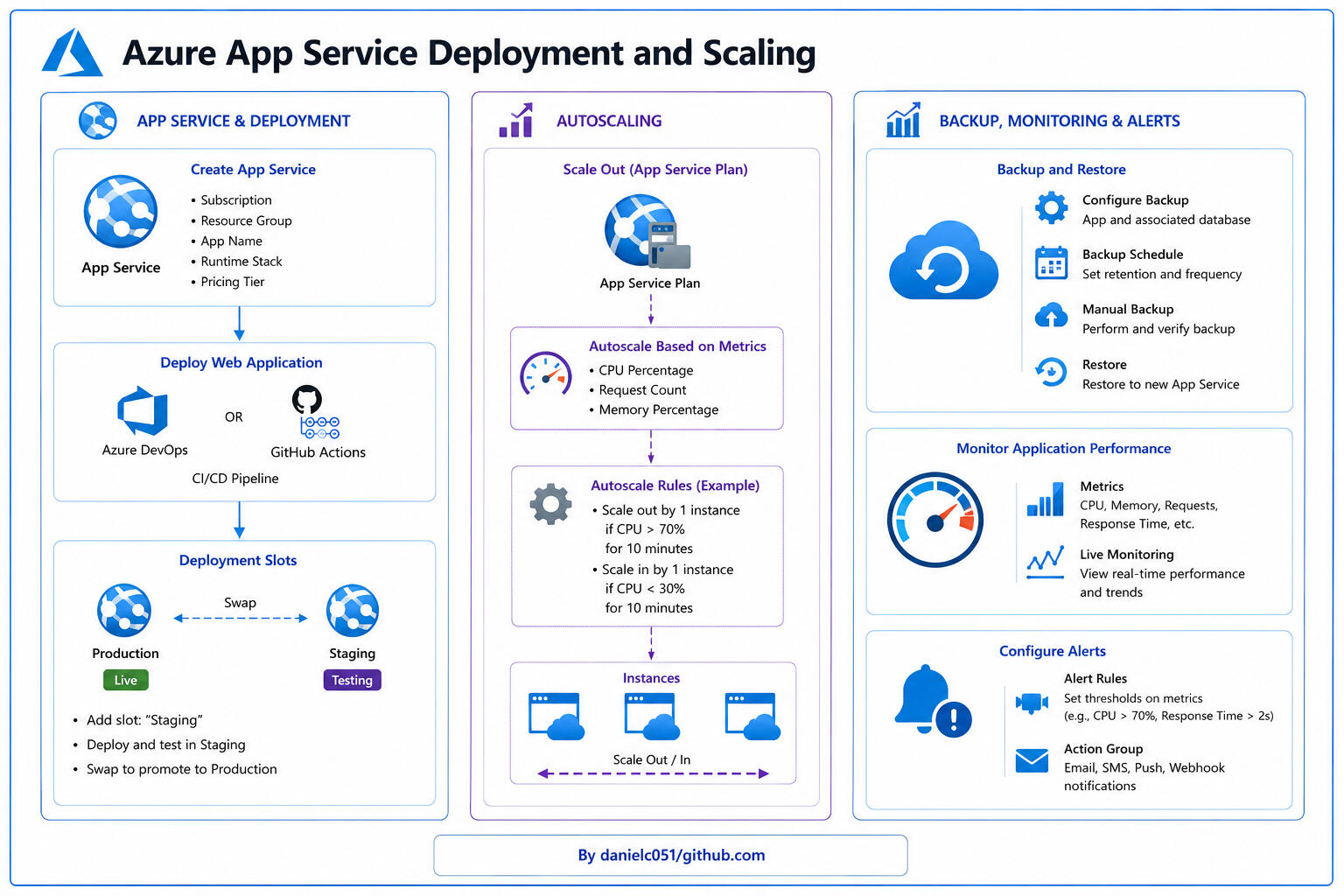Click 'Scale in by 1 instance' rule
1344x896 pixels.
pyautogui.click(x=663, y=570)
